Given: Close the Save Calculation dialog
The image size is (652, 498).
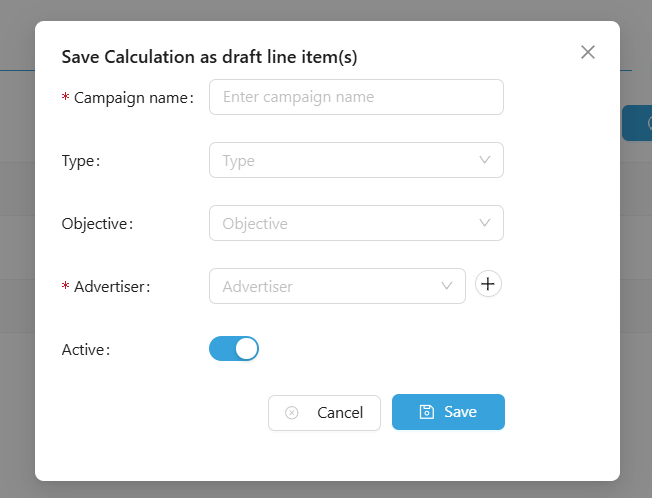Looking at the screenshot, I should (x=588, y=53).
